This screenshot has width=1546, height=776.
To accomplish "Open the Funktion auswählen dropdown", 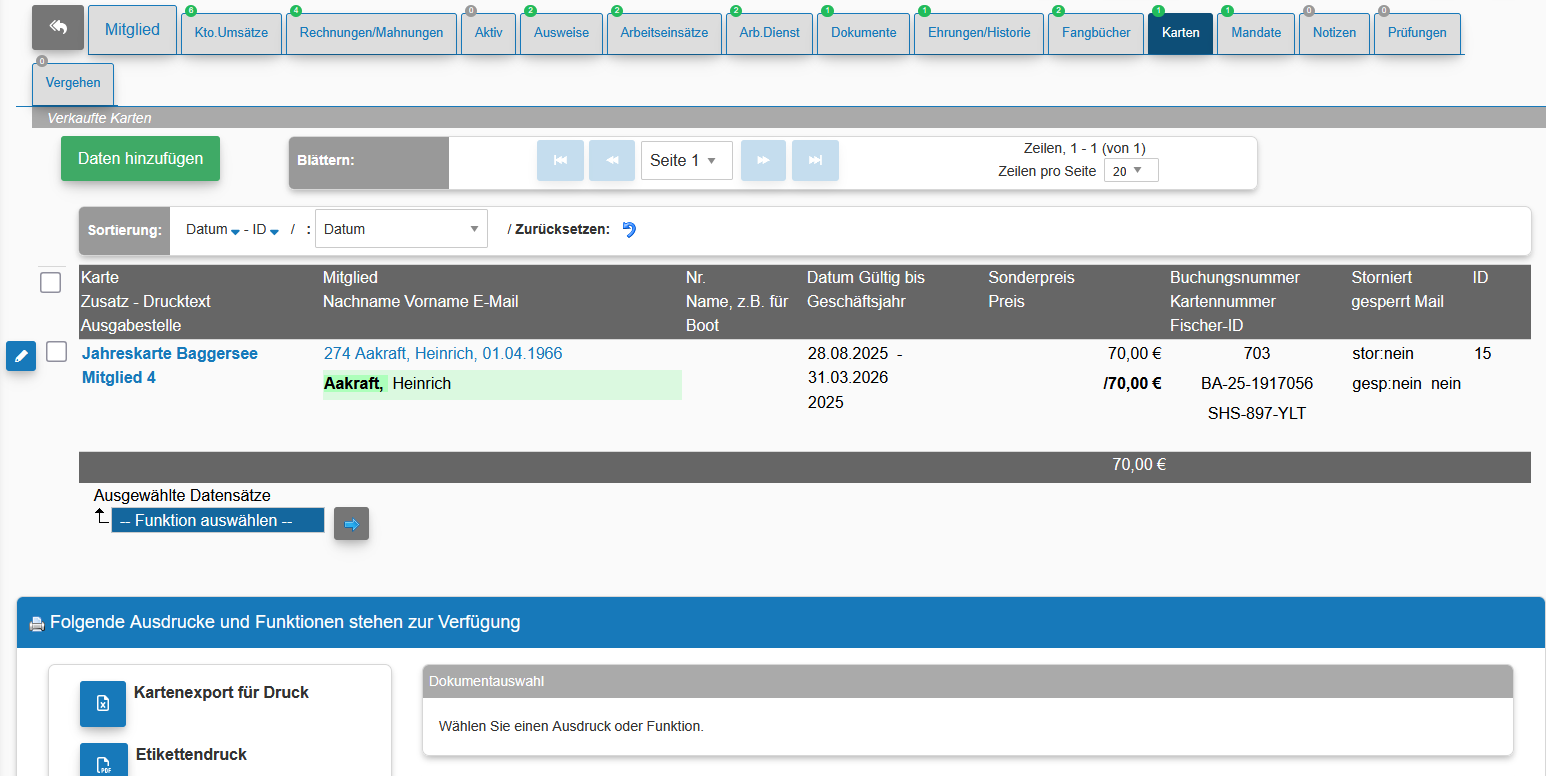I will 218,520.
